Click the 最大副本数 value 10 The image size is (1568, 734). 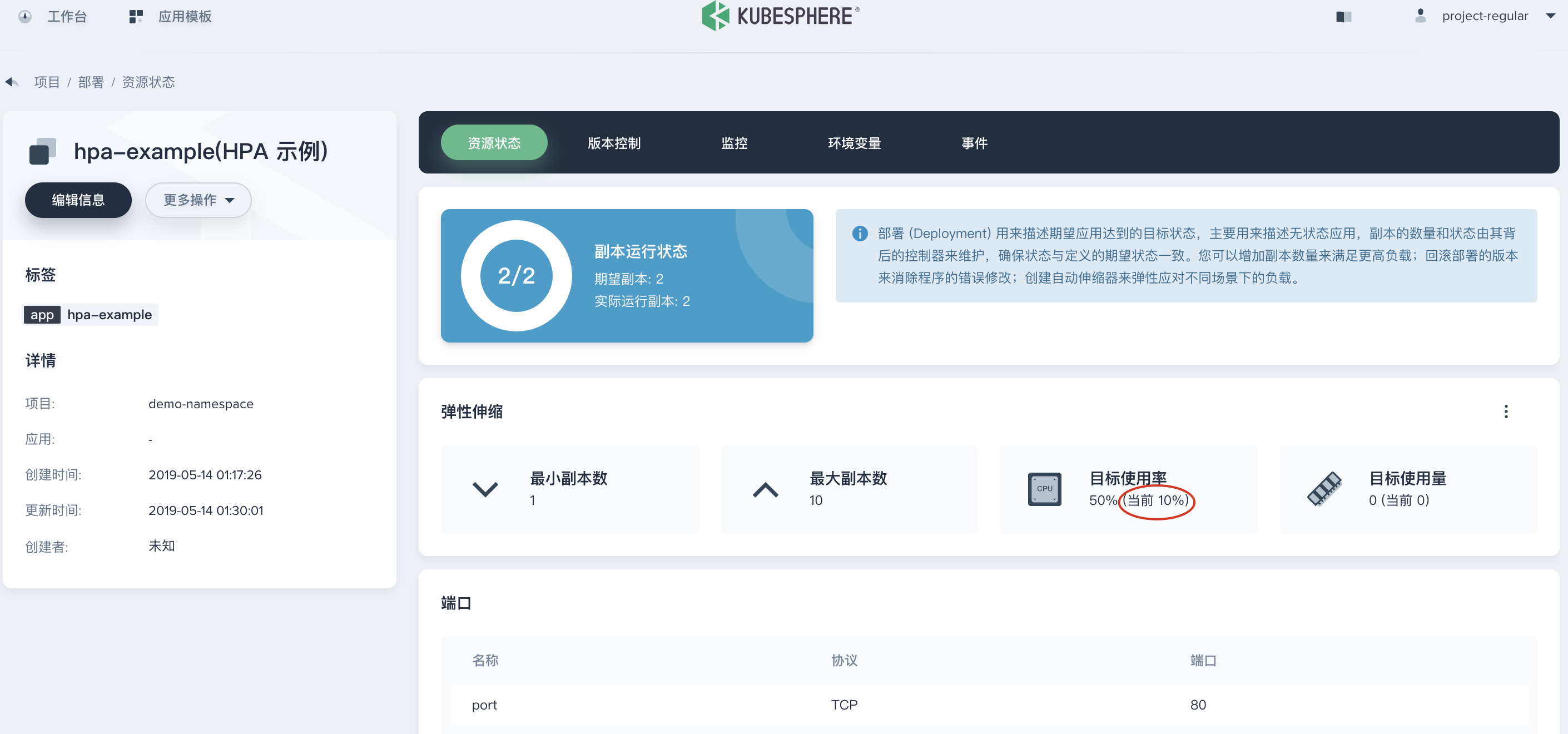click(816, 500)
